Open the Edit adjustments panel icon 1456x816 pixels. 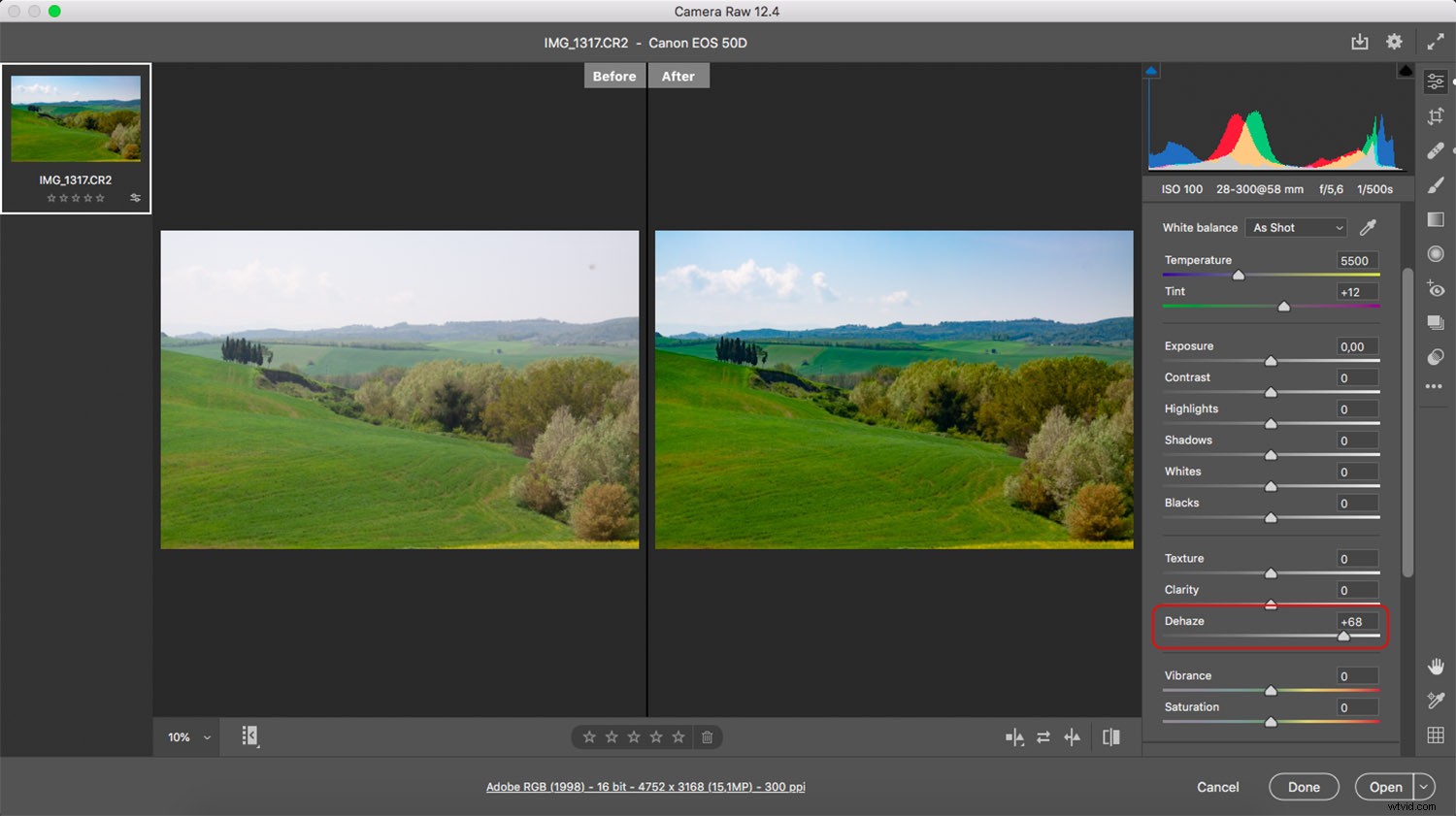tap(1435, 82)
